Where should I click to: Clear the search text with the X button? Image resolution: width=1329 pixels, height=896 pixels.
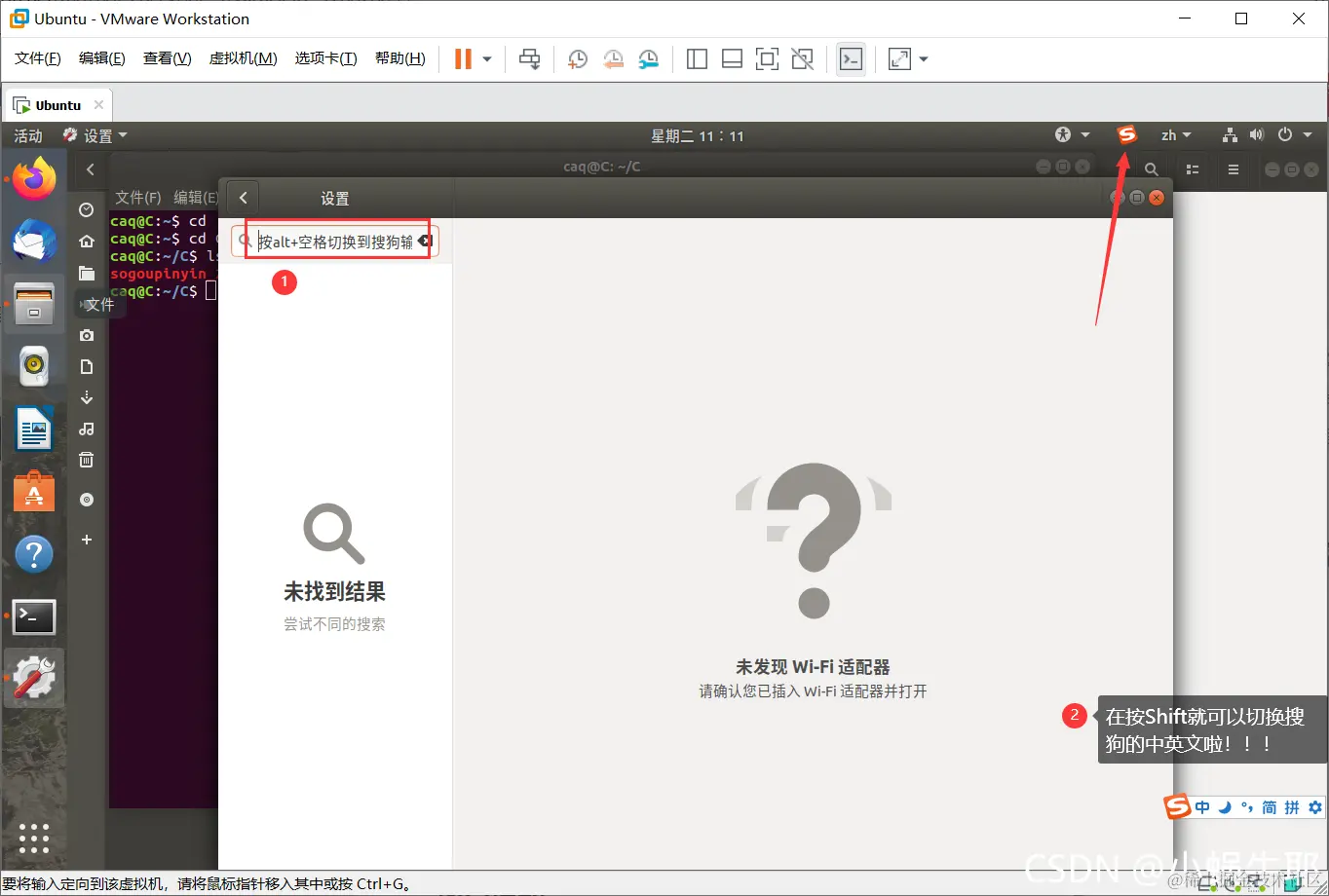tap(426, 241)
